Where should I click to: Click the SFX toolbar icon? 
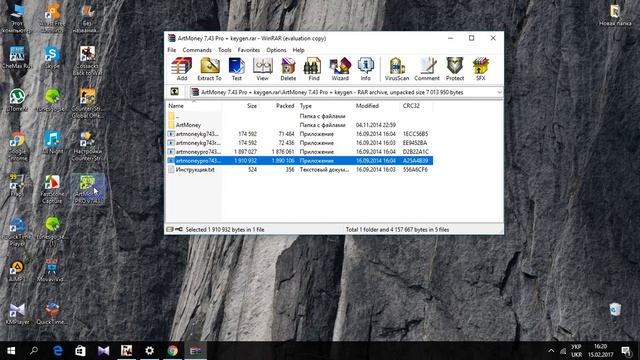481,69
